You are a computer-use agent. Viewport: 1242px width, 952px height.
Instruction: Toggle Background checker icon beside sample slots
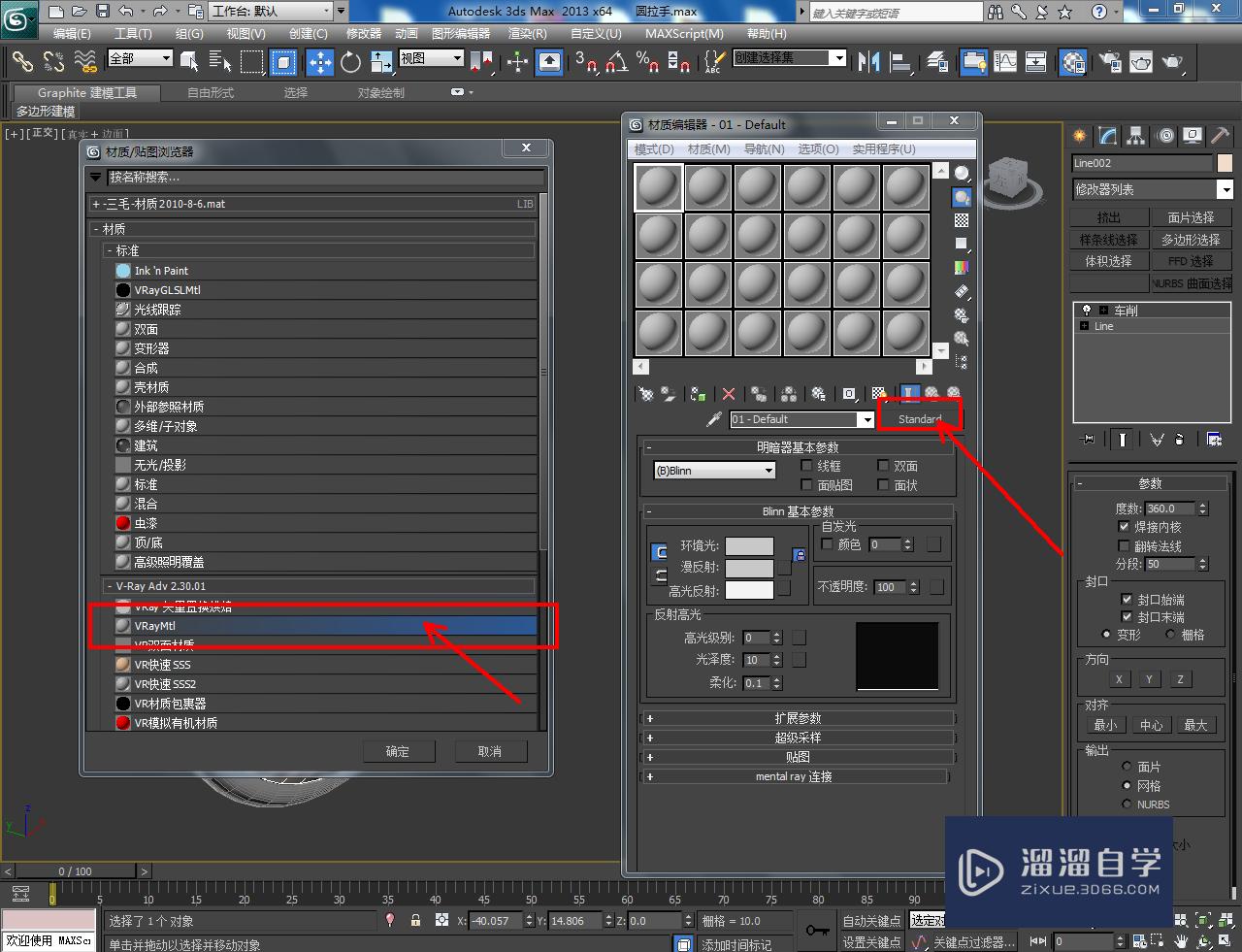tap(962, 220)
